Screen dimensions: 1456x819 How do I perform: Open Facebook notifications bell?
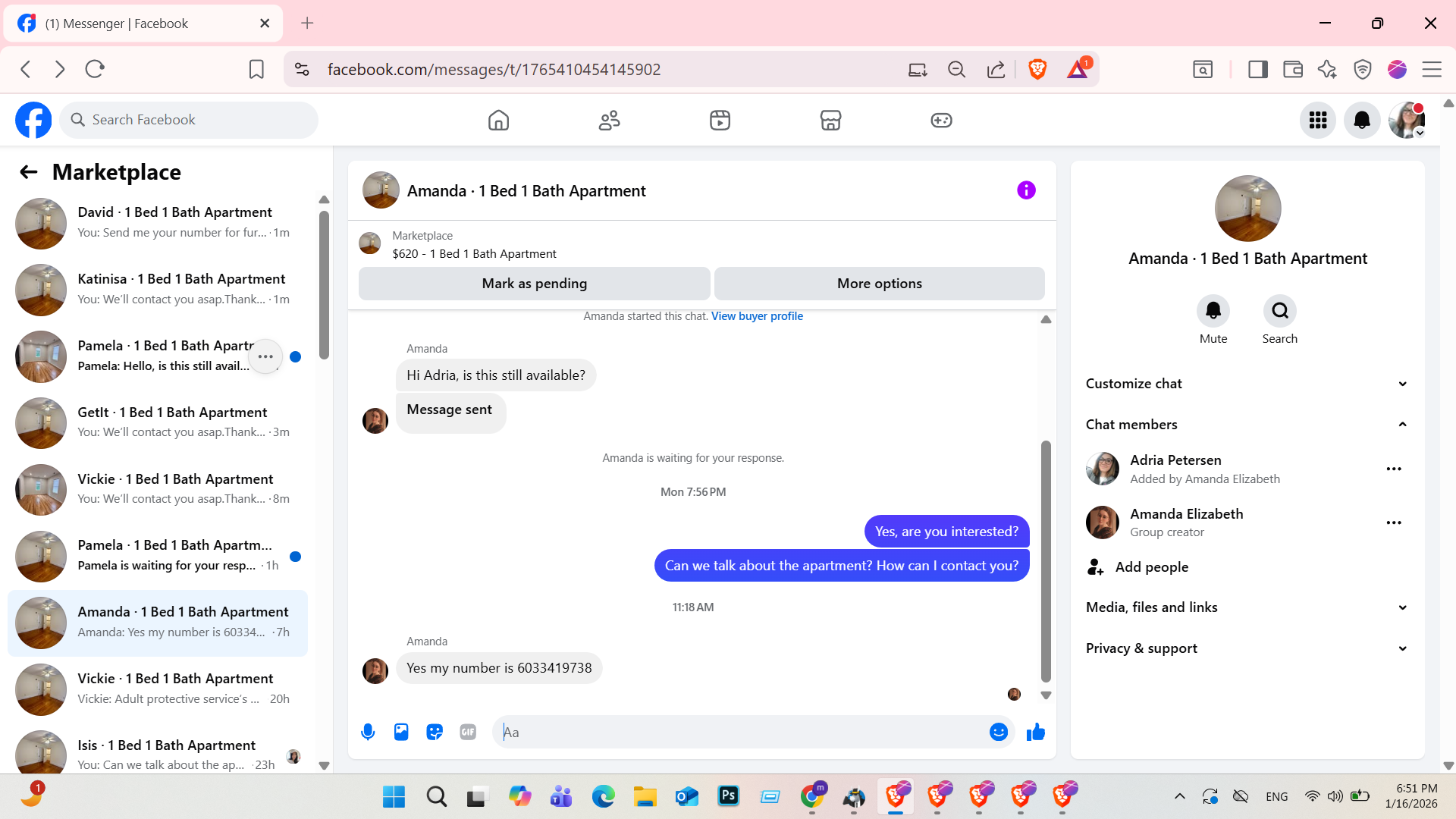pos(1362,120)
